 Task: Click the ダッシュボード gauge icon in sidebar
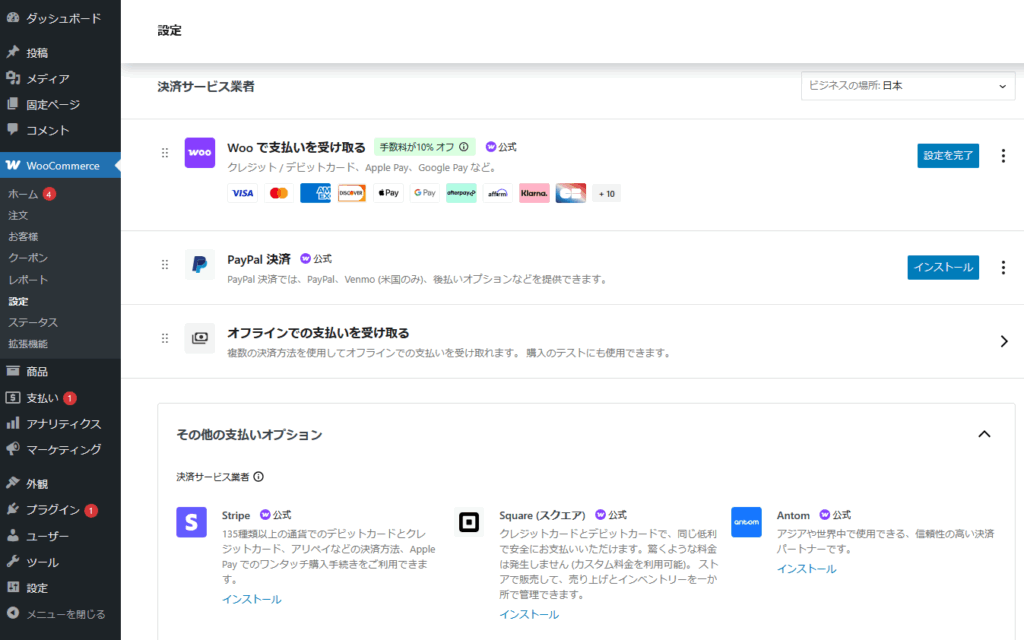12,18
